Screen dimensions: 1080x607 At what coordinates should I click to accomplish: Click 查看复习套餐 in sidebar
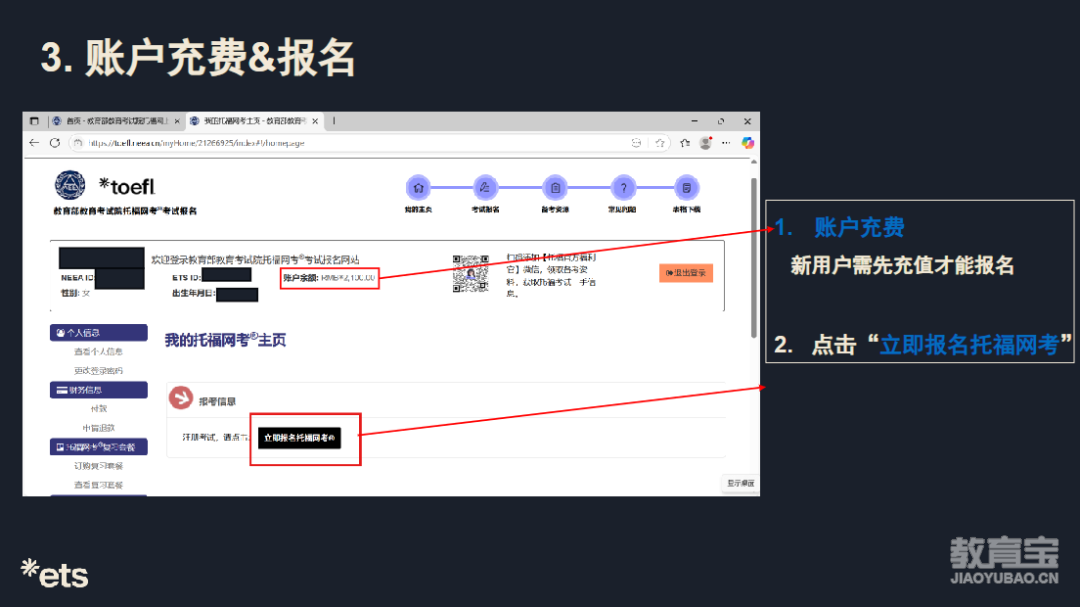(x=98, y=485)
